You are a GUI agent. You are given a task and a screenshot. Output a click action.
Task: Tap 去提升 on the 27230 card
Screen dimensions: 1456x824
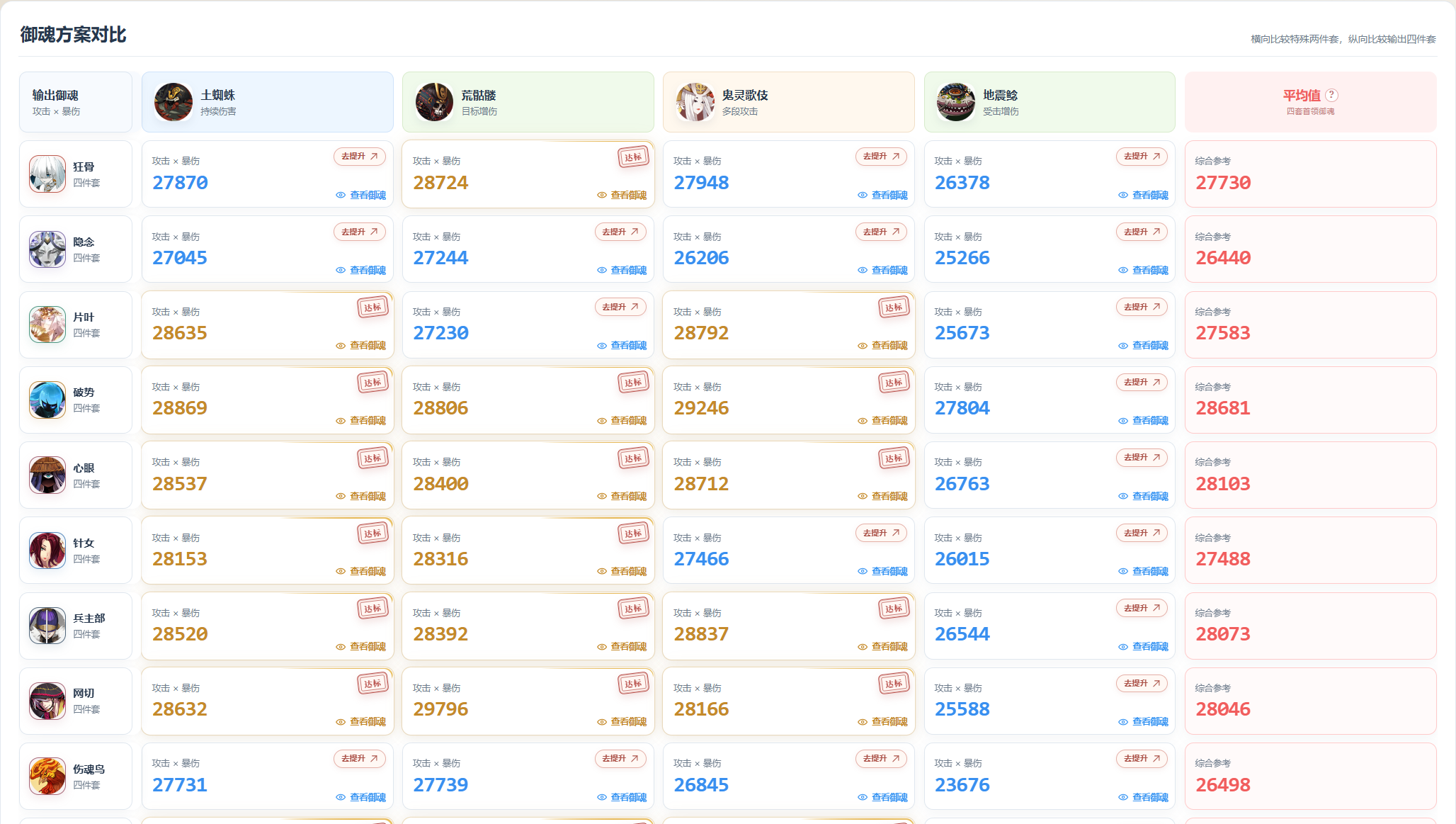click(x=621, y=307)
